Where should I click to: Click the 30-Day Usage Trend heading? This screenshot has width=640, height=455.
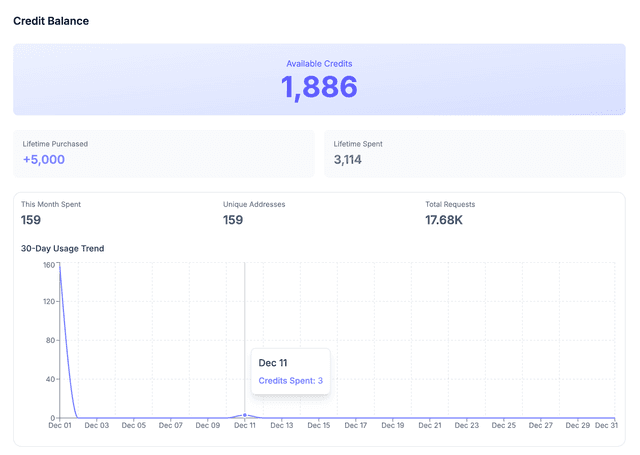click(62, 249)
